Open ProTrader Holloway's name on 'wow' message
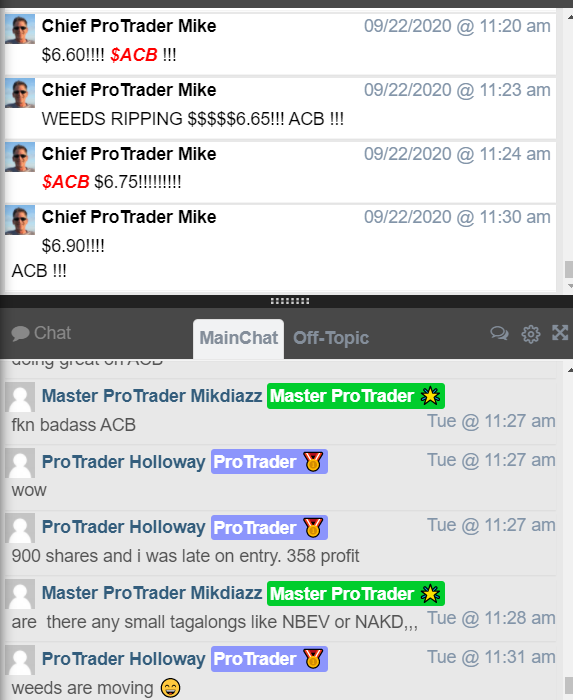This screenshot has height=700, width=573. 124,462
